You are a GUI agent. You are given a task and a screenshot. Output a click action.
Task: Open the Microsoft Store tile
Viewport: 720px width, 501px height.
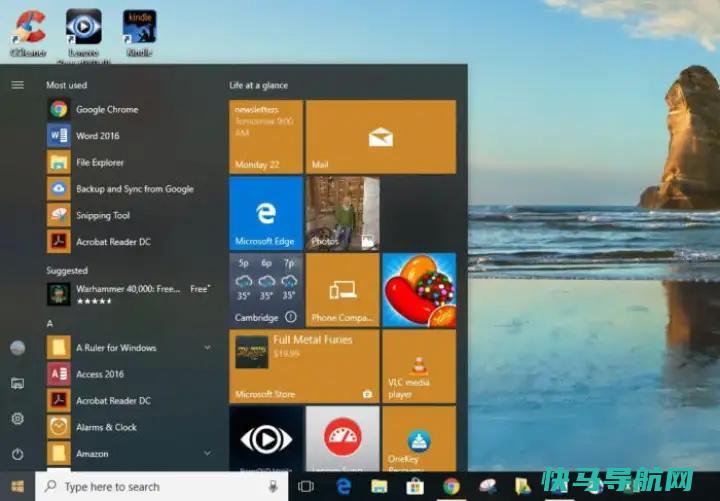click(x=304, y=366)
